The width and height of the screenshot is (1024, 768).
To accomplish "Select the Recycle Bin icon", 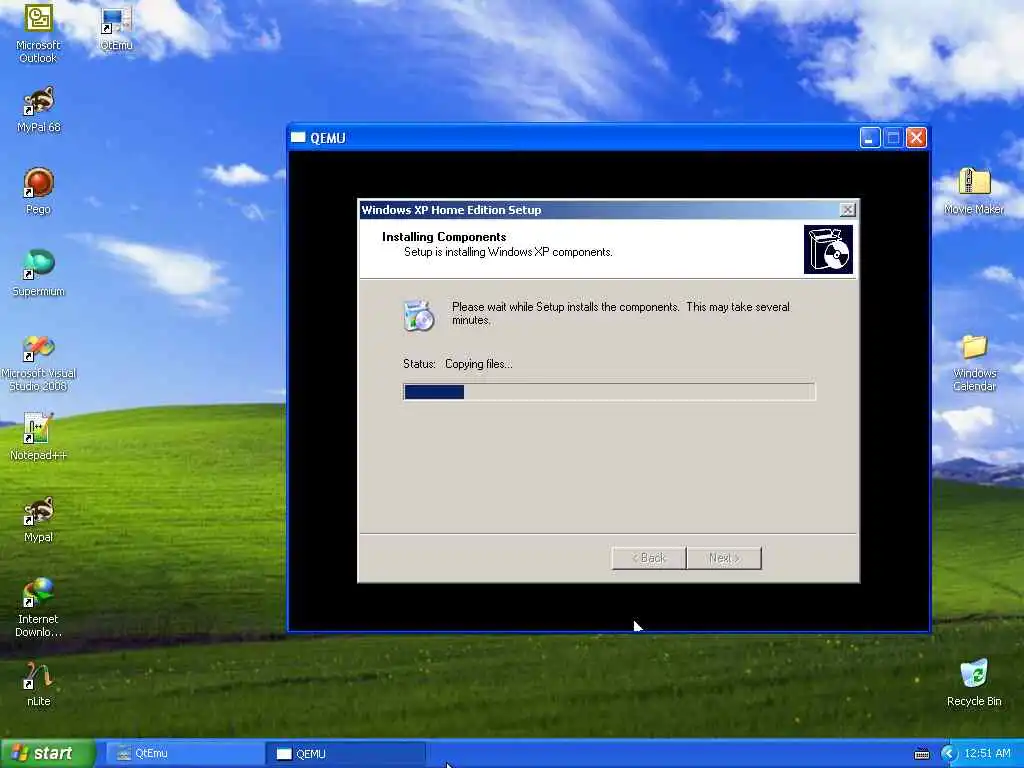I will coord(974,683).
